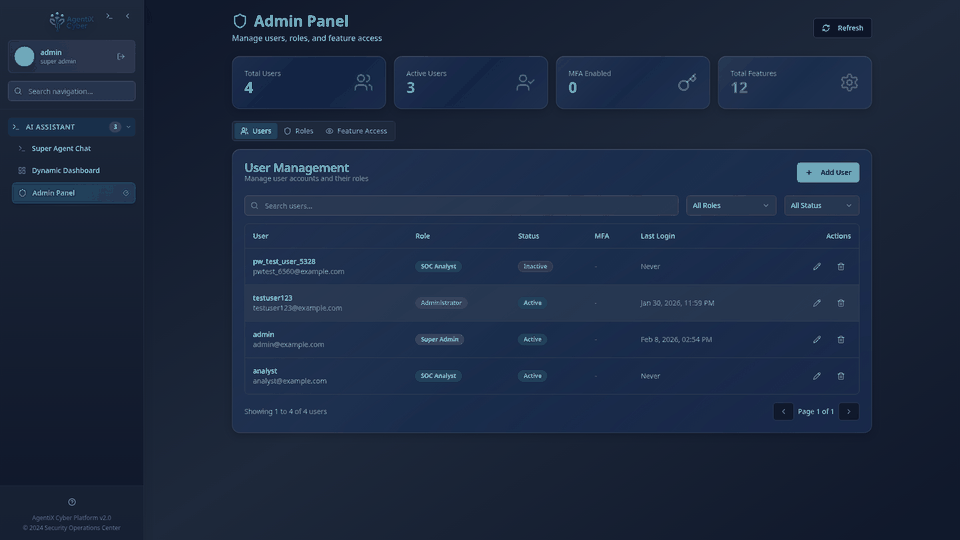This screenshot has height=540, width=960.
Task: Delete the analyst user with the trash icon
Action: pyautogui.click(x=841, y=376)
